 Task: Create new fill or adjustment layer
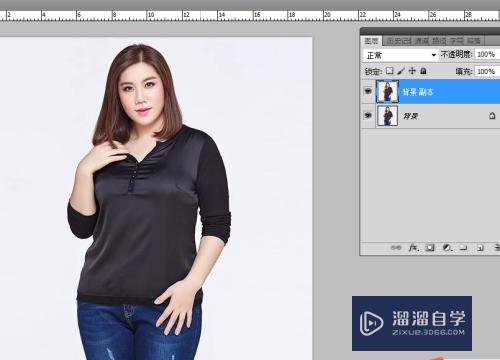pos(447,248)
